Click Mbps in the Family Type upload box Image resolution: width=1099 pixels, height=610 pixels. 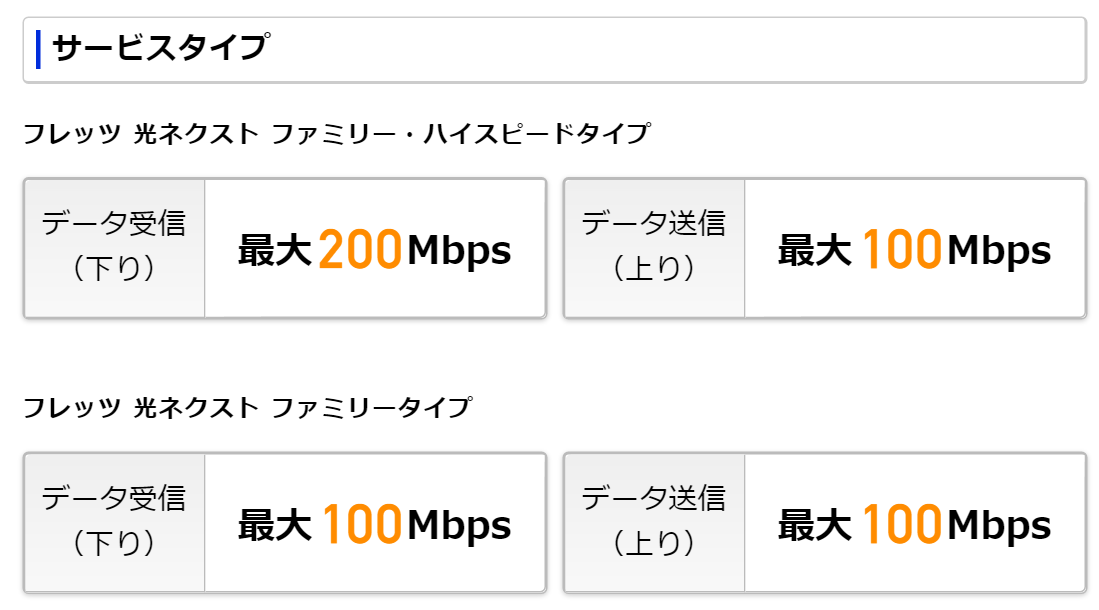[999, 526]
